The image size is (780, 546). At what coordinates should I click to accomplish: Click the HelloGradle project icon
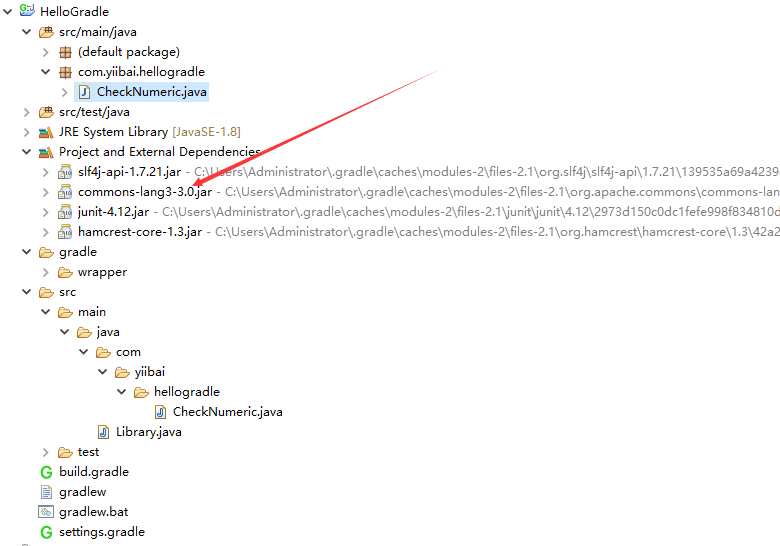(27, 10)
